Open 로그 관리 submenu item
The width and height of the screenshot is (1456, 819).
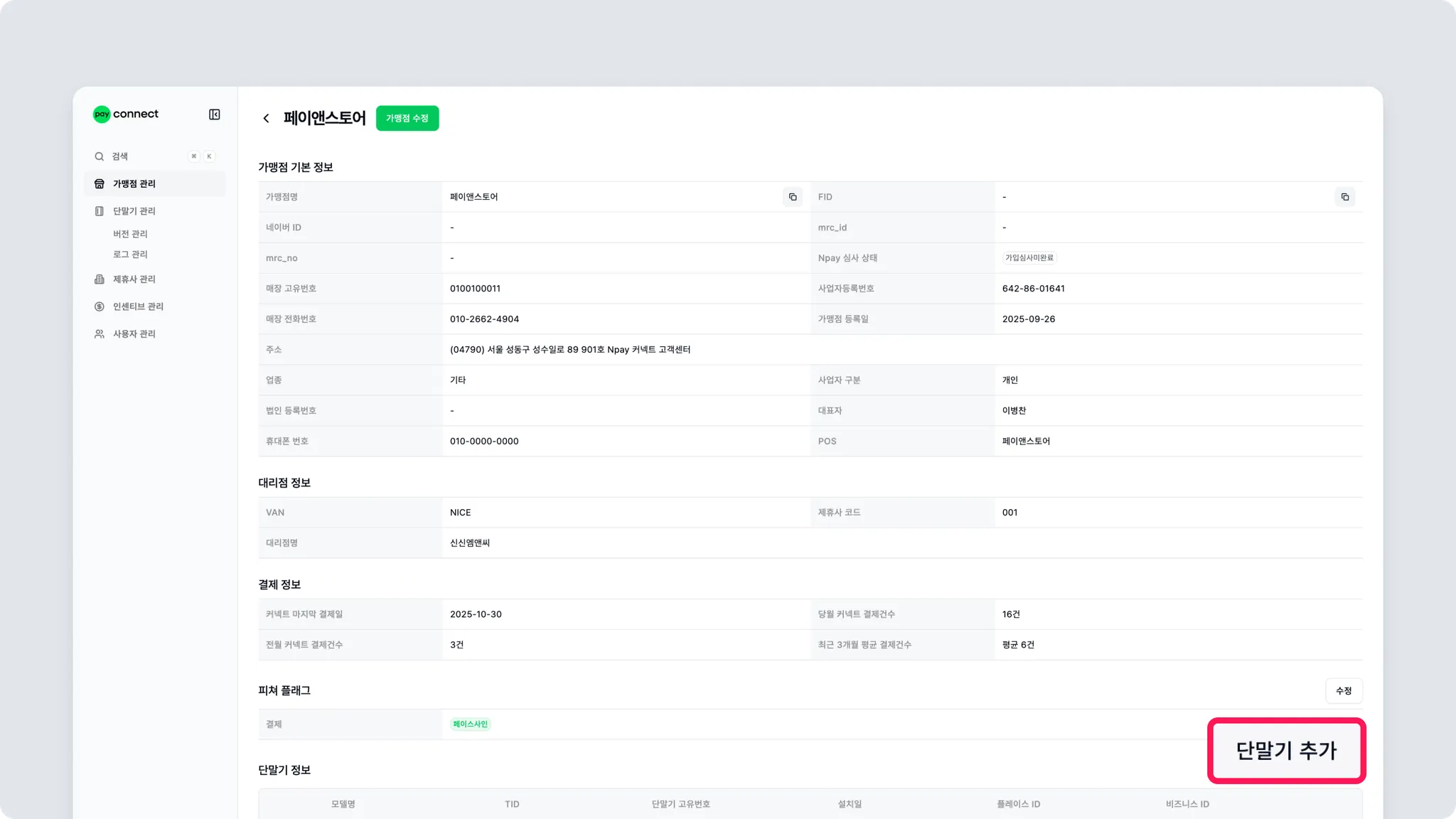click(130, 255)
